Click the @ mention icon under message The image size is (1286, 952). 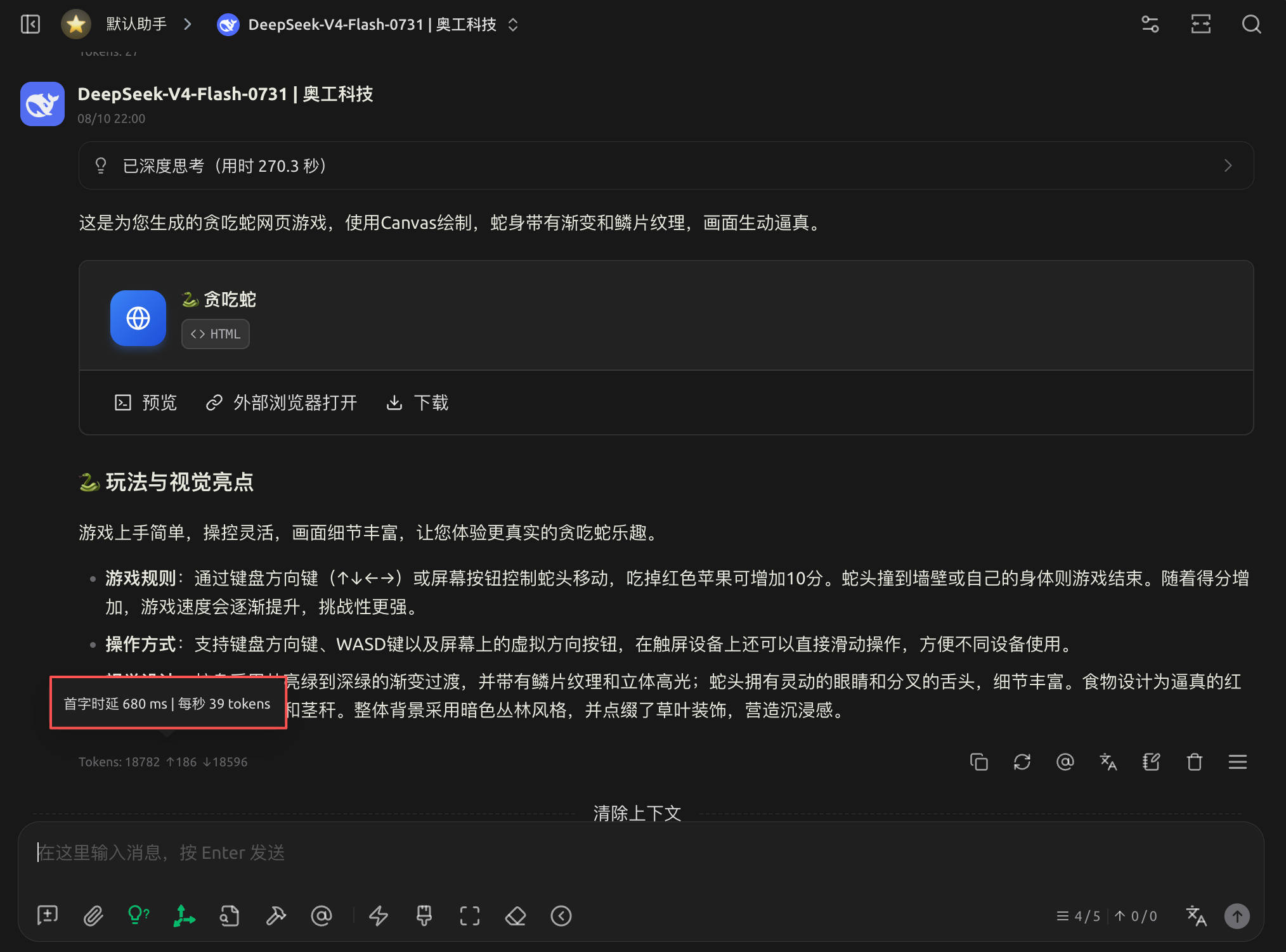pyautogui.click(x=1065, y=762)
